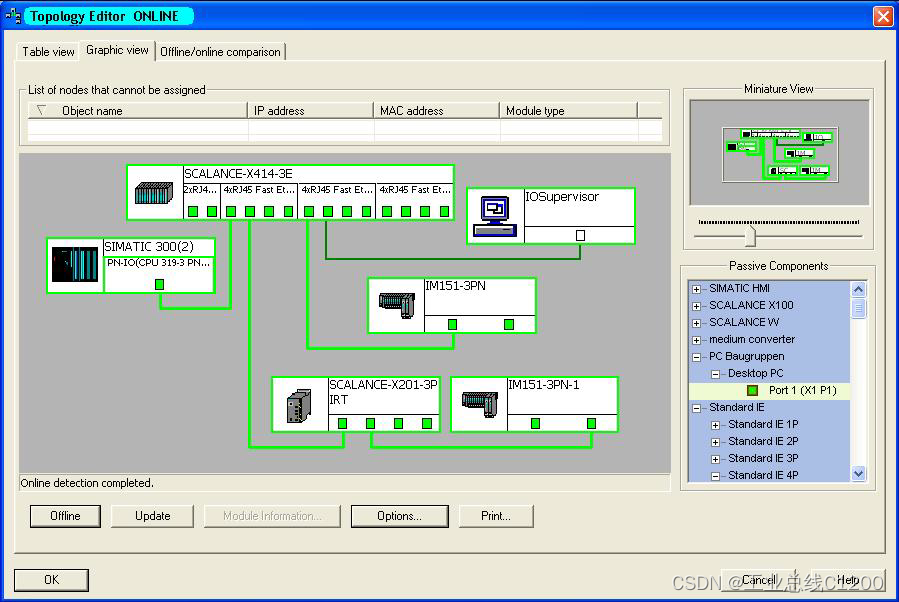Select the first port of IM151-3PN
The image size is (899, 602).
coord(452,325)
